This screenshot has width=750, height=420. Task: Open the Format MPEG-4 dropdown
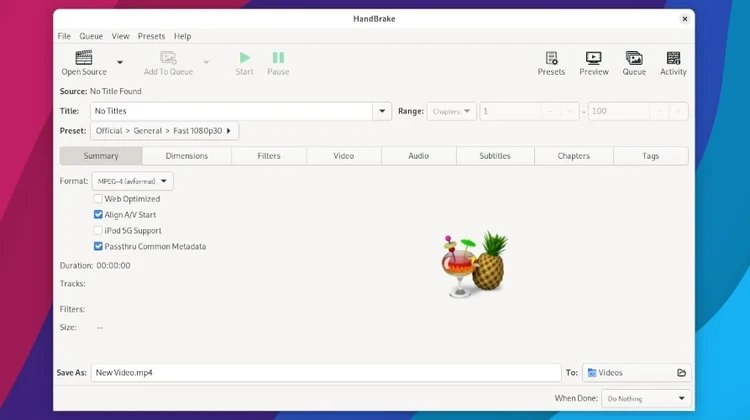click(x=132, y=181)
